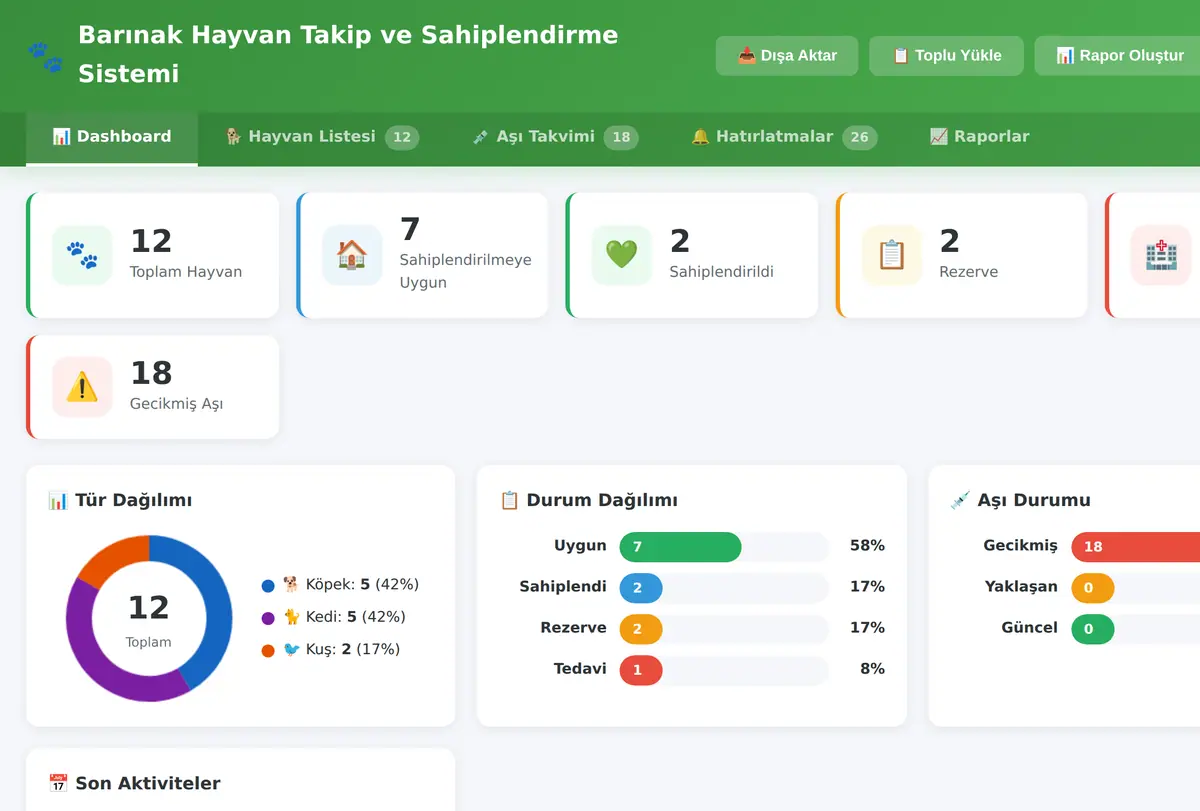Click the green heart icon on Sahiplendirildi card
The height and width of the screenshot is (811, 1200).
click(621, 255)
